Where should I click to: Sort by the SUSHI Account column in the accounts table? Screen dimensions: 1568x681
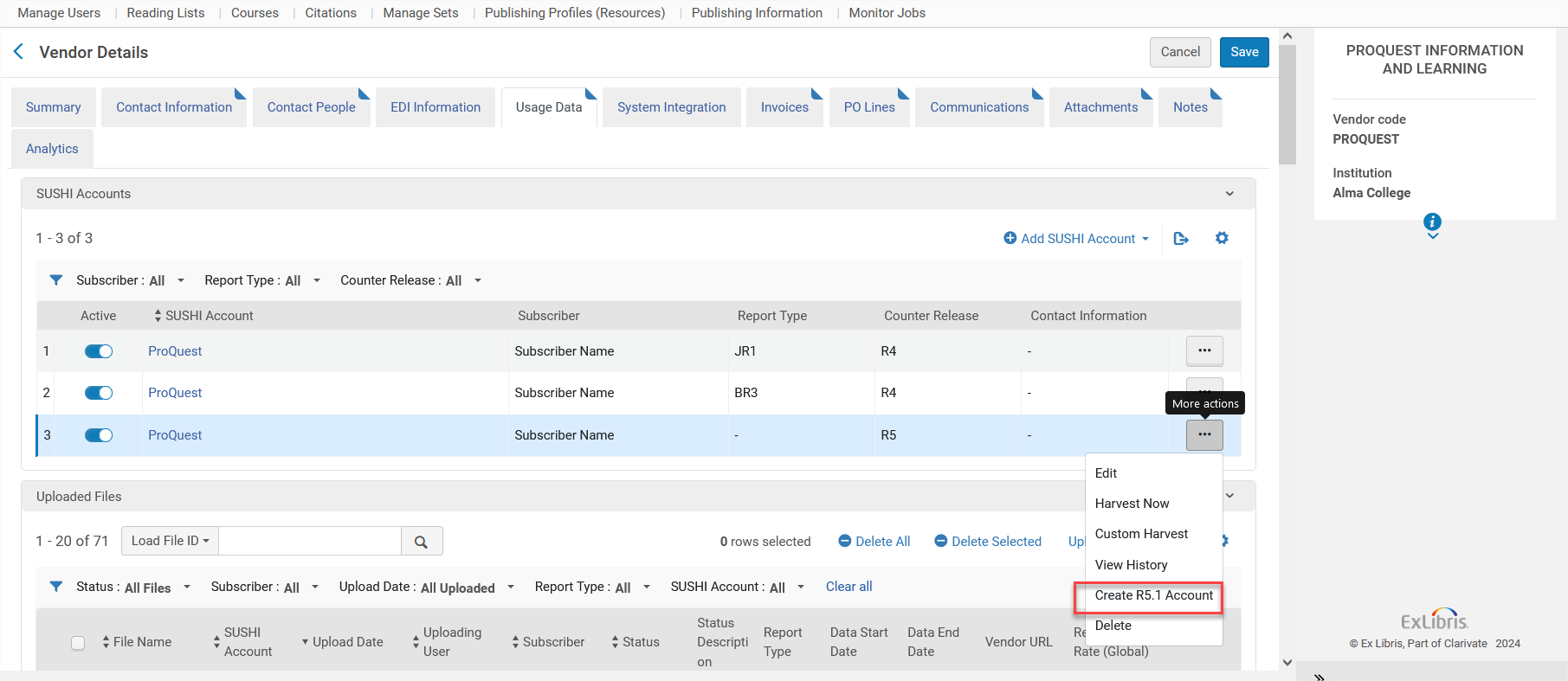pyautogui.click(x=203, y=316)
